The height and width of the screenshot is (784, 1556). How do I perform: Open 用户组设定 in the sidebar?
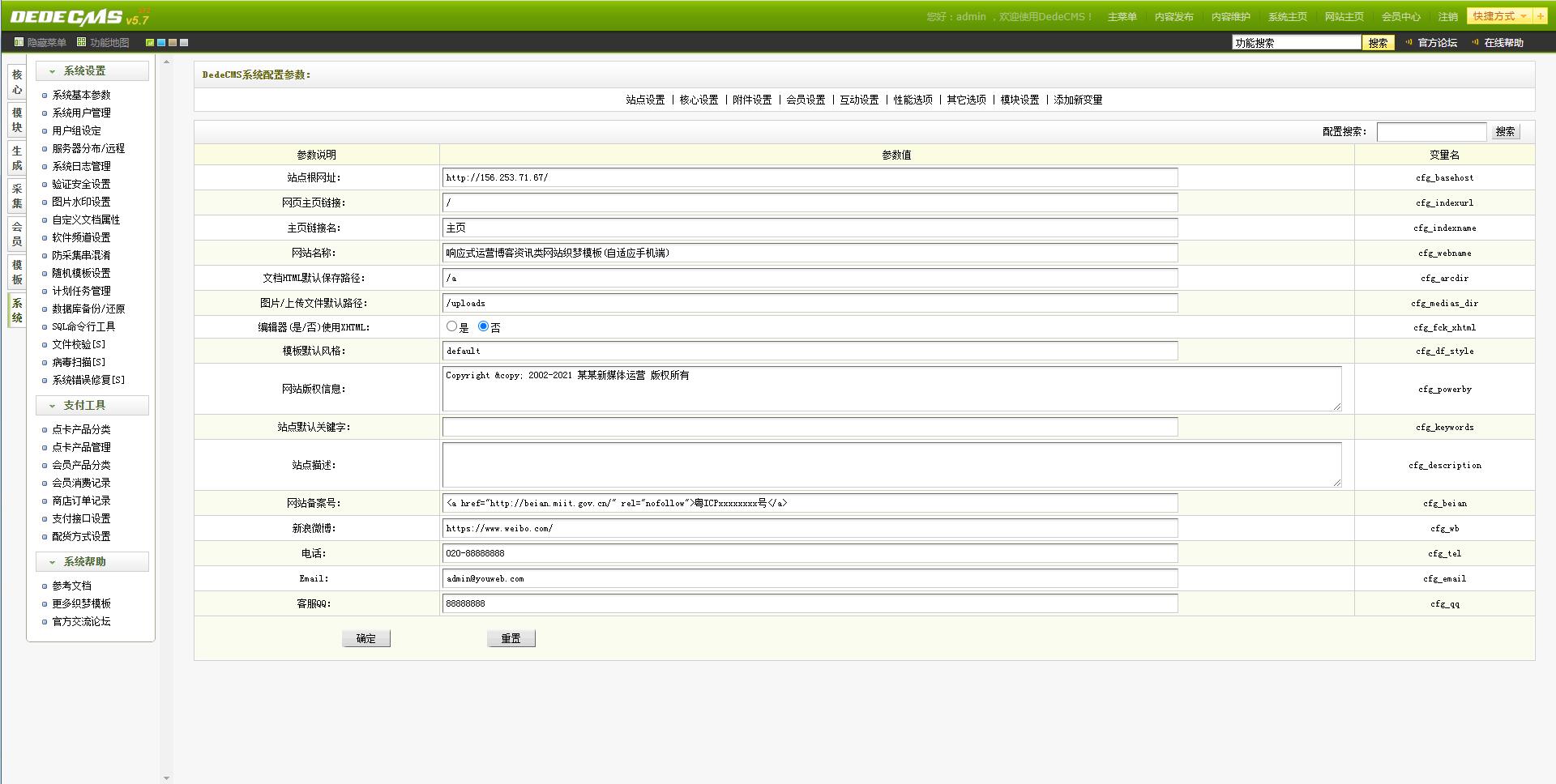pyautogui.click(x=76, y=130)
